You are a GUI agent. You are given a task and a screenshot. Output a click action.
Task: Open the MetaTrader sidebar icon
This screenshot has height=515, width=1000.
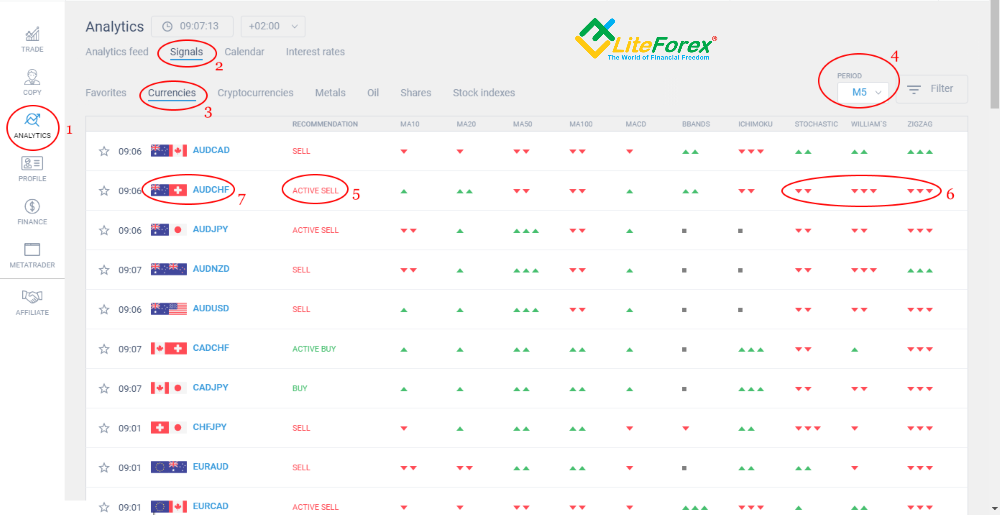coord(32,255)
